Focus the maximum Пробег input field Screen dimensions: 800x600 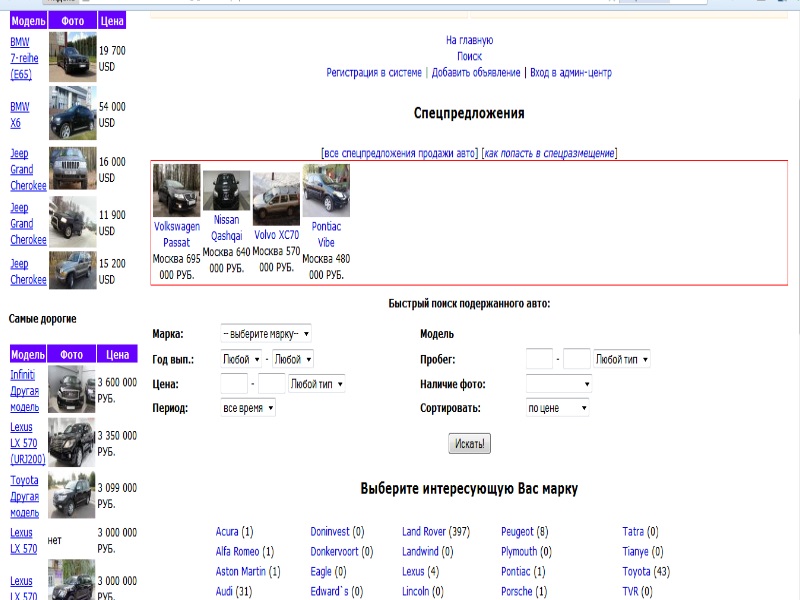(577, 359)
